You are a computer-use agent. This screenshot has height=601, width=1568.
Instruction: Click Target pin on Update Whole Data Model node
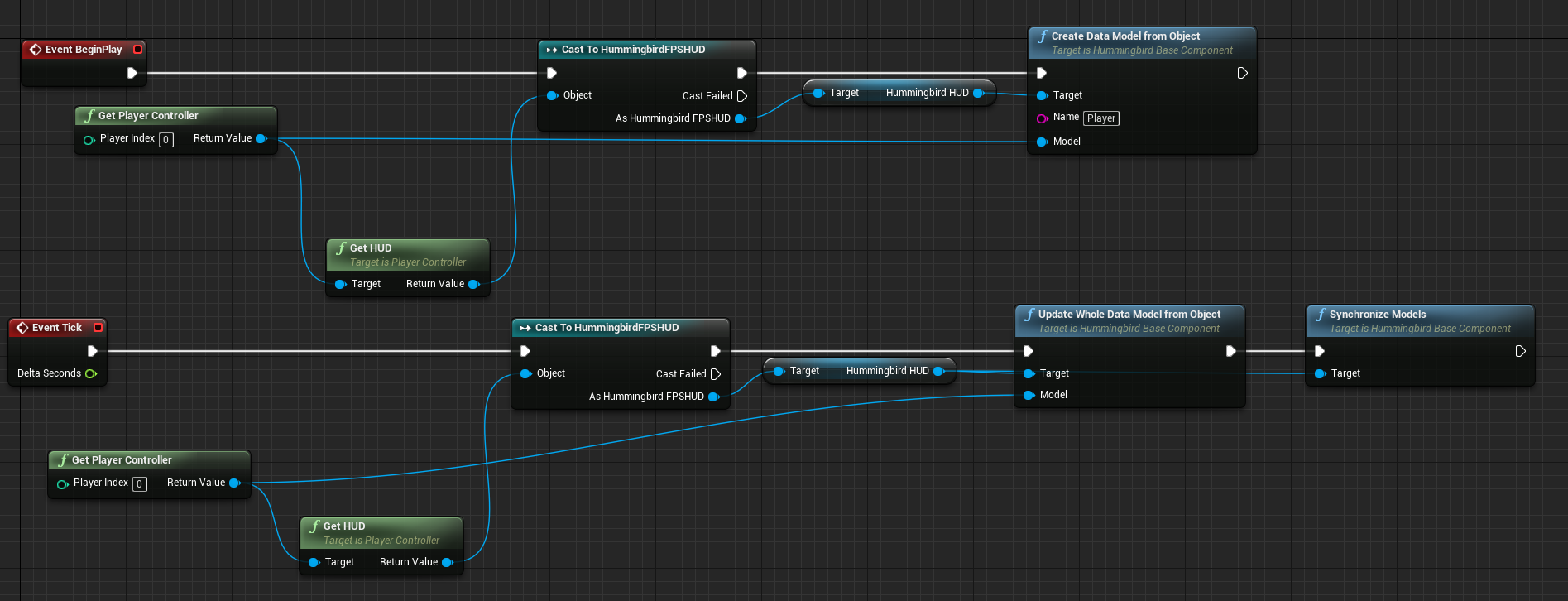click(1029, 373)
